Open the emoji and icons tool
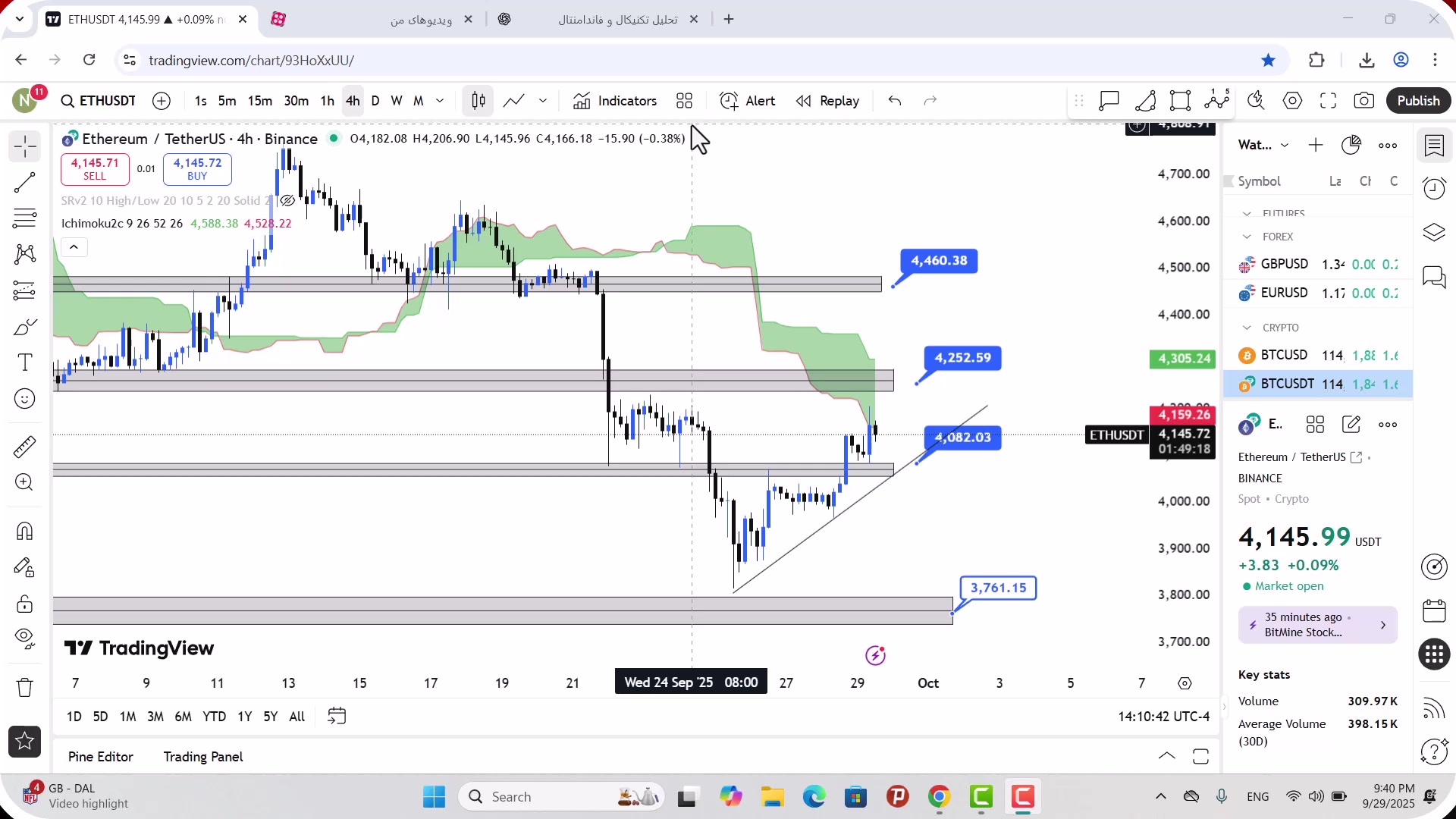Viewport: 1456px width, 819px height. (x=25, y=399)
